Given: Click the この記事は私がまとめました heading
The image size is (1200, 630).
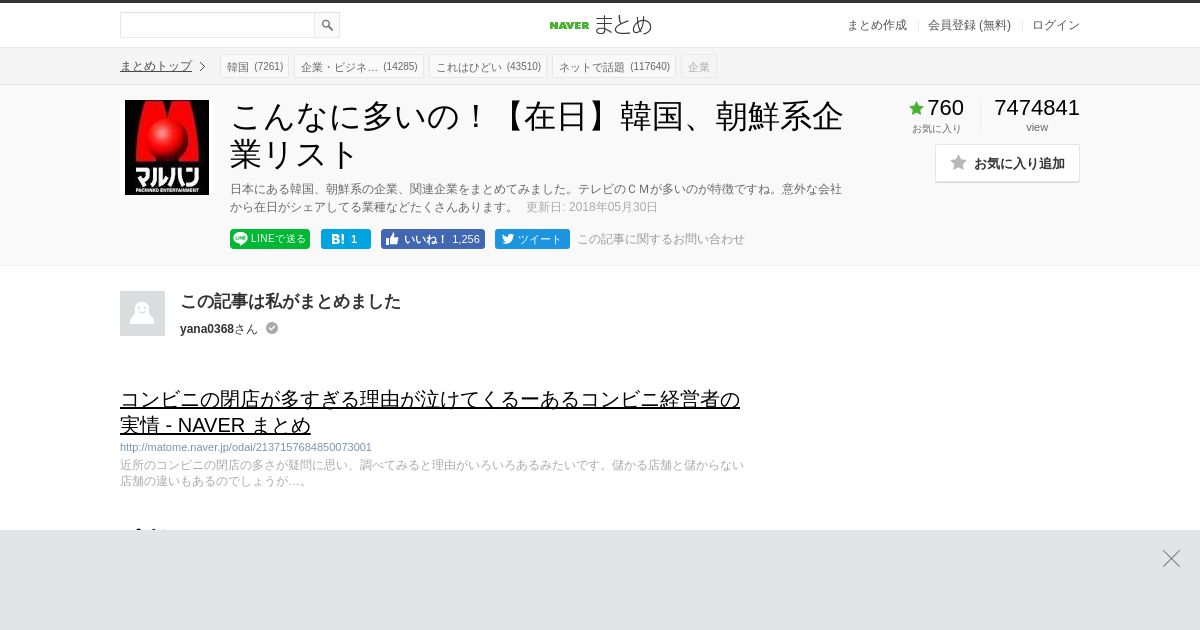Looking at the screenshot, I should pyautogui.click(x=290, y=301).
